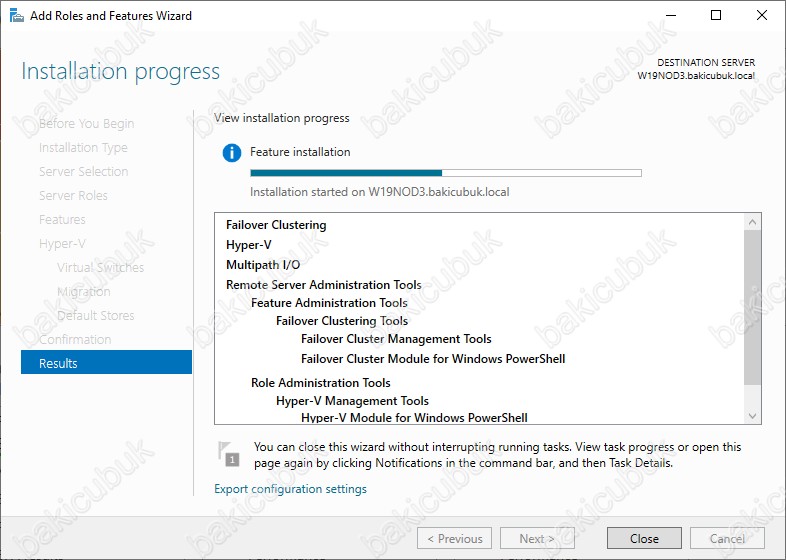Viewport: 786px width, 560px height.
Task: Click the blue info icon beside Feature installation
Action: [232, 152]
